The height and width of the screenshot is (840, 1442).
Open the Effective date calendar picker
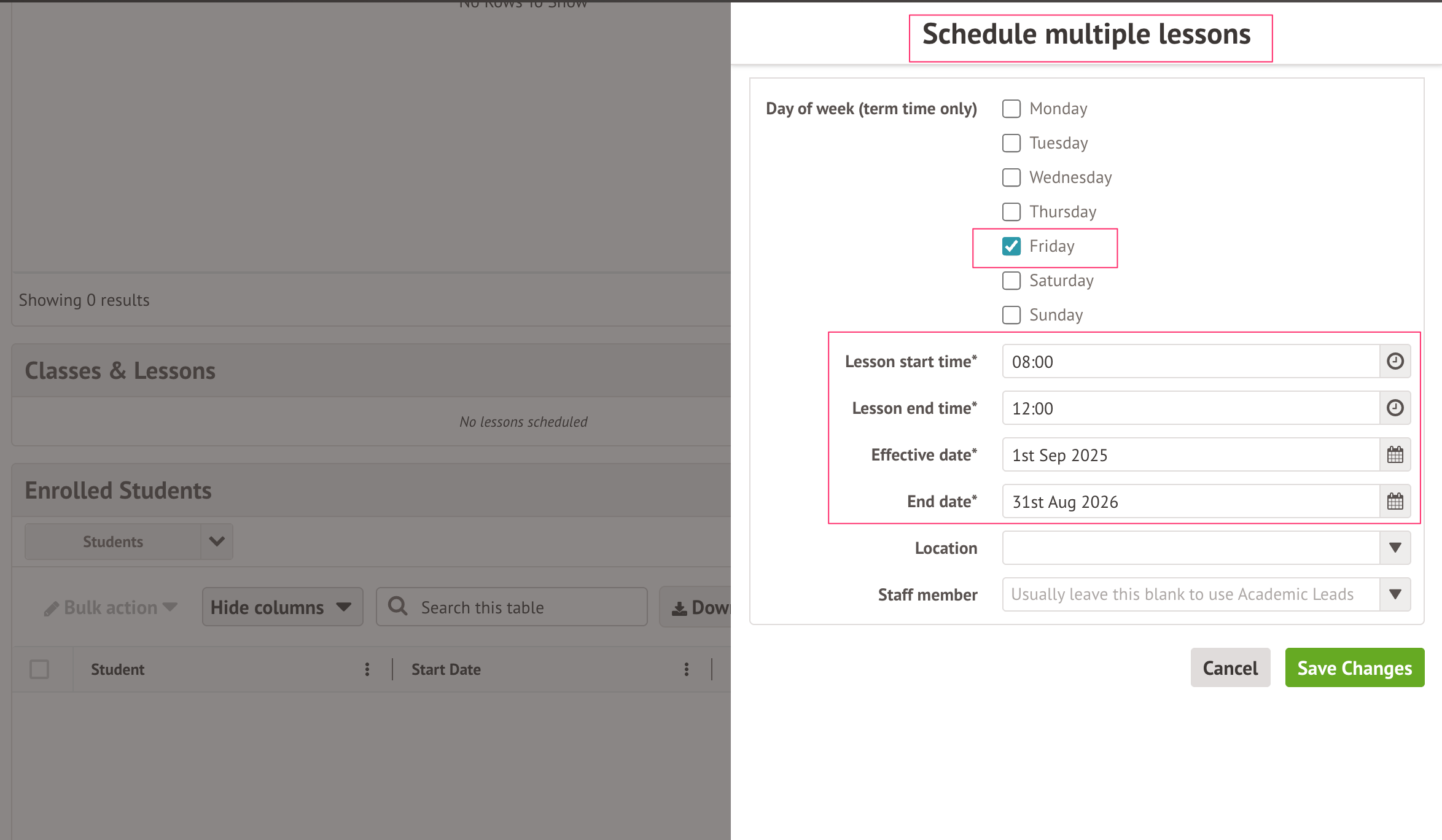pos(1395,454)
